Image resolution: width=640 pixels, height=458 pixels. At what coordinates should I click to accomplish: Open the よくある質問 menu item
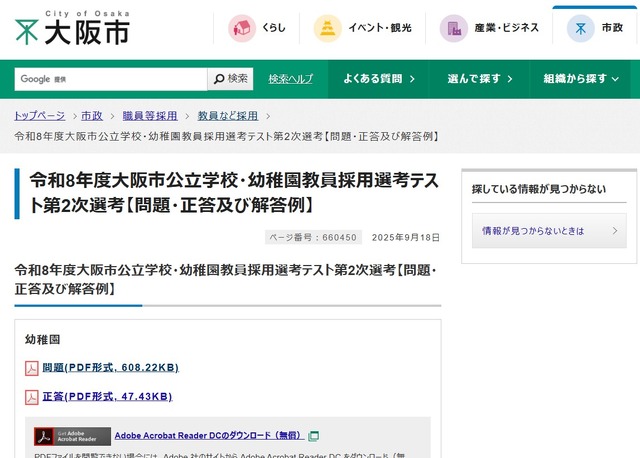tap(378, 79)
